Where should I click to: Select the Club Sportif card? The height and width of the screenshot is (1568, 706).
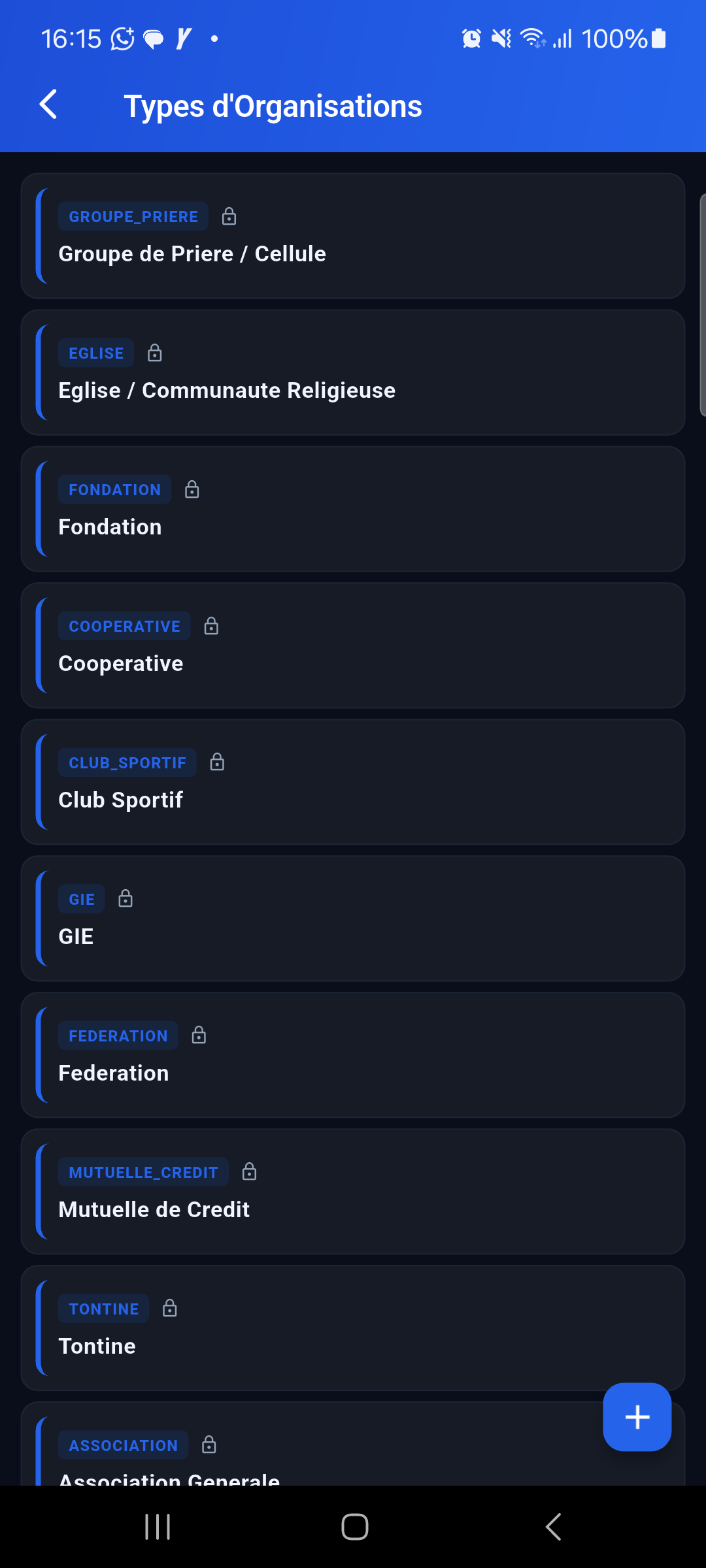pos(353,800)
